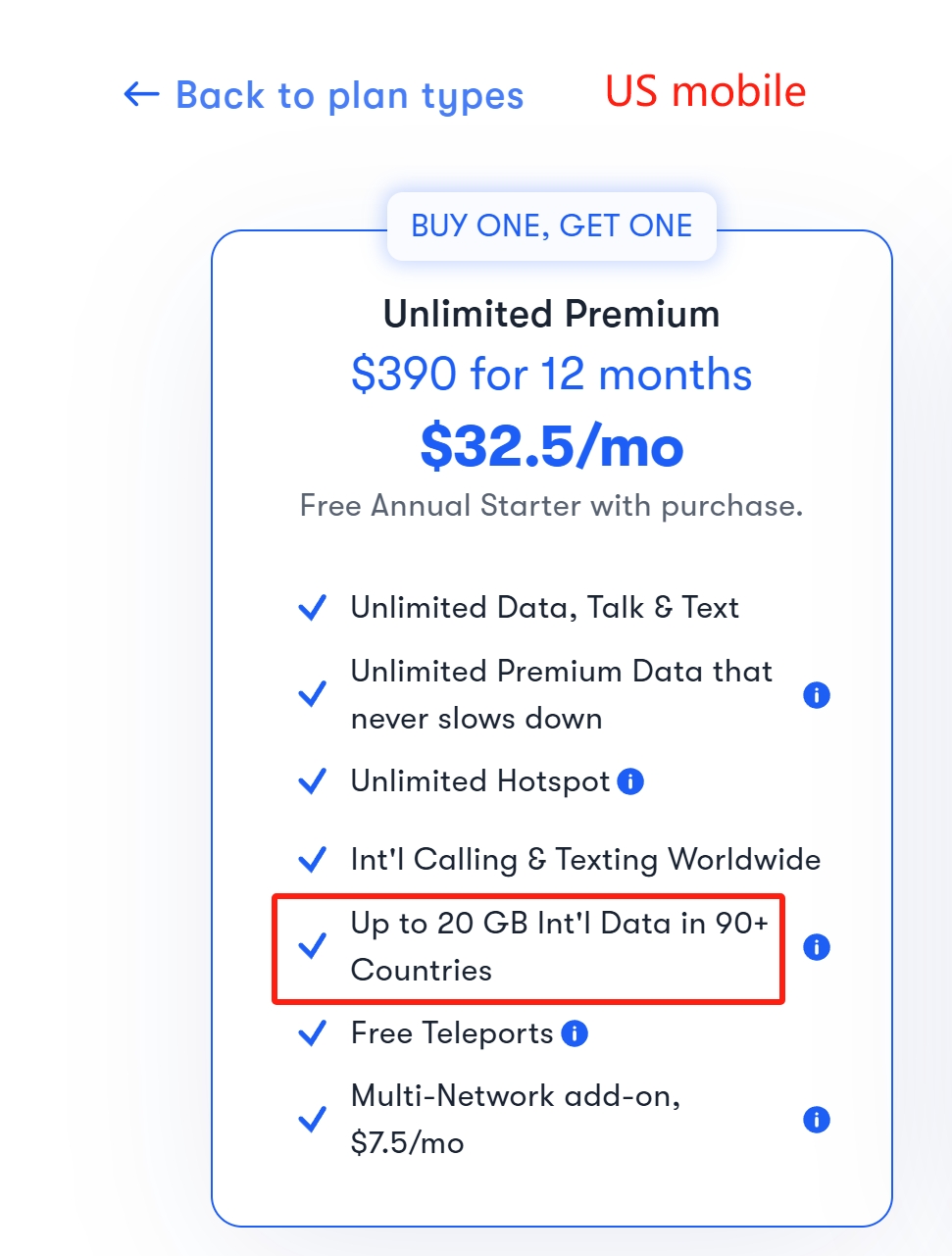
Task: Click Multi-Network add-on, $7.5/mo text
Action: [x=516, y=1119]
